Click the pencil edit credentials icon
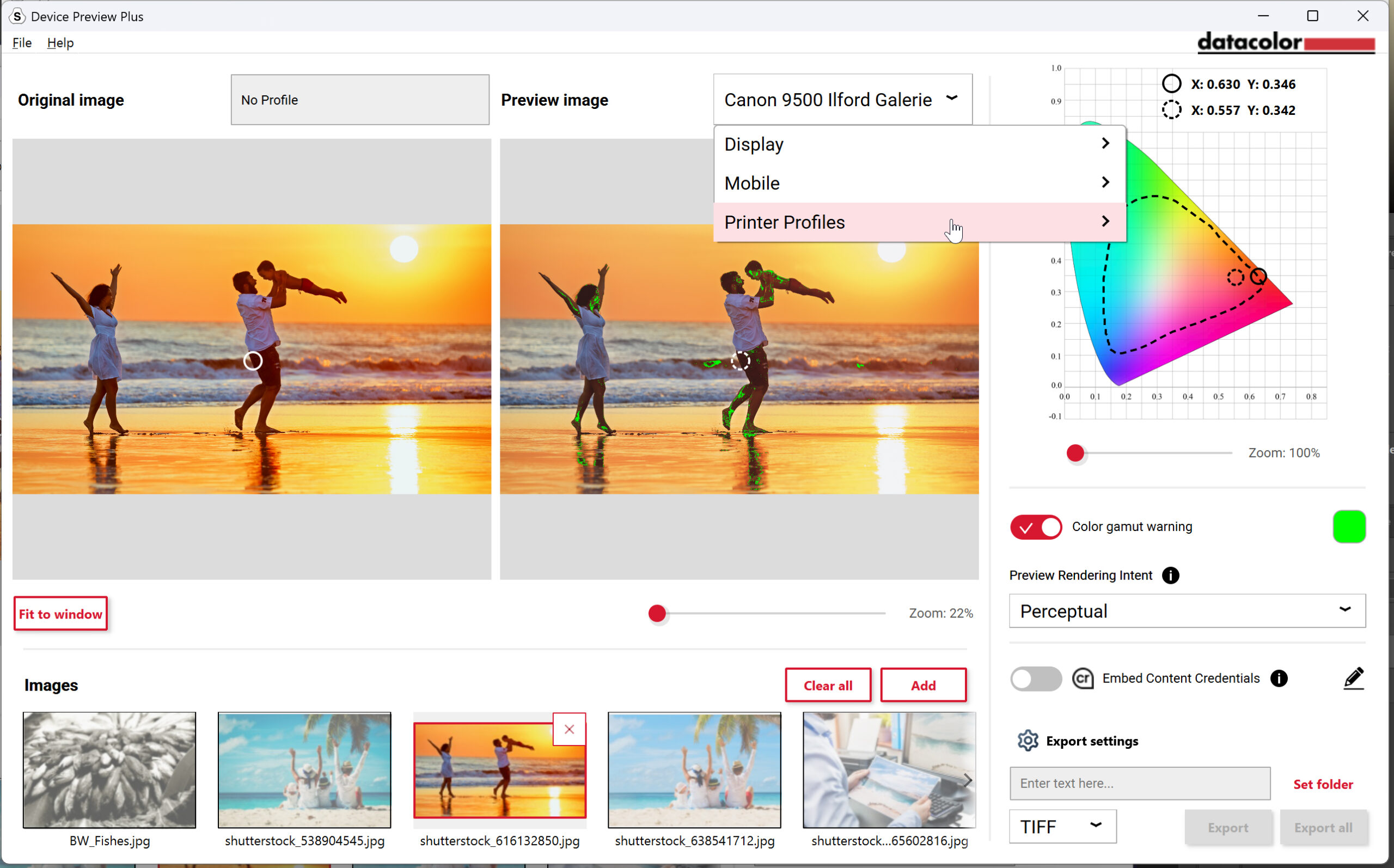The width and height of the screenshot is (1394, 868). click(x=1353, y=678)
